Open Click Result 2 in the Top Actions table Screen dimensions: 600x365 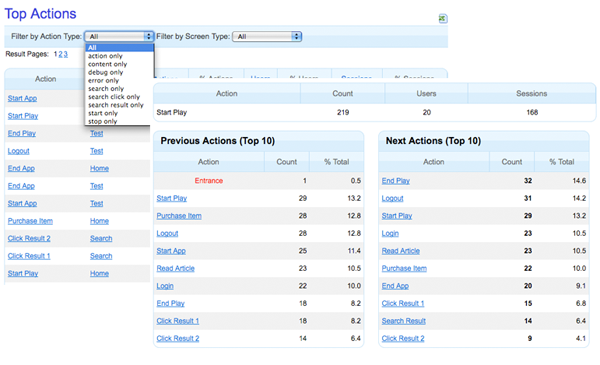click(x=29, y=238)
